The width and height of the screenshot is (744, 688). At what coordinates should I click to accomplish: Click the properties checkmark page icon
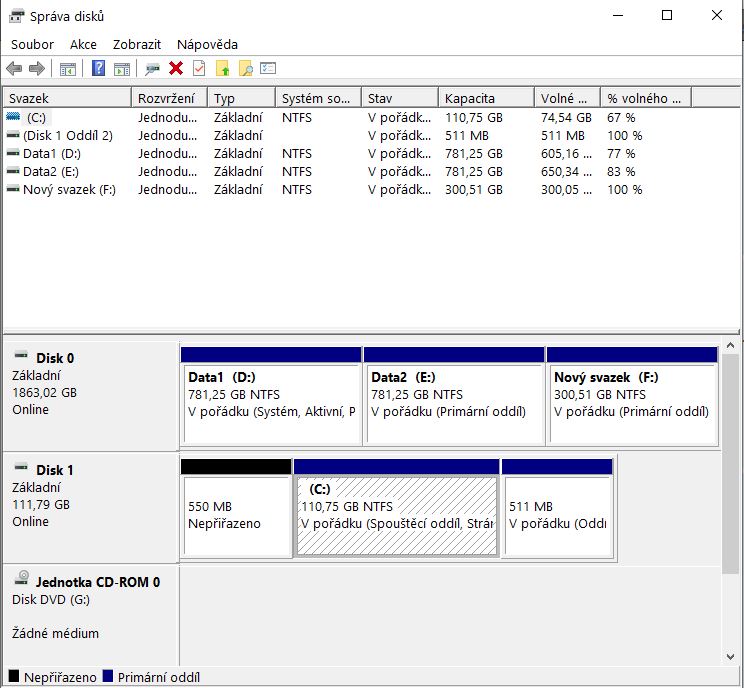(199, 68)
